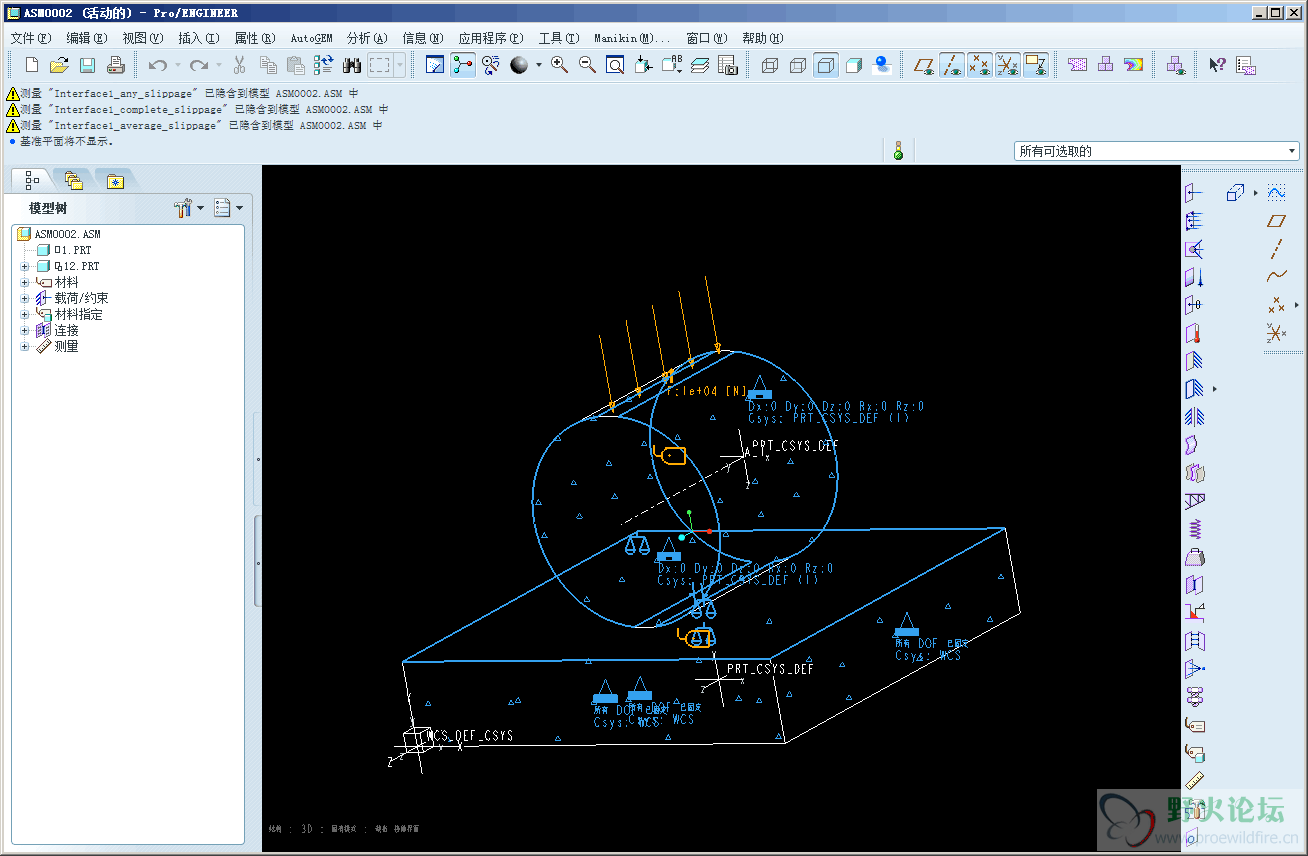Click the datum plane creation icon

[x=1277, y=221]
